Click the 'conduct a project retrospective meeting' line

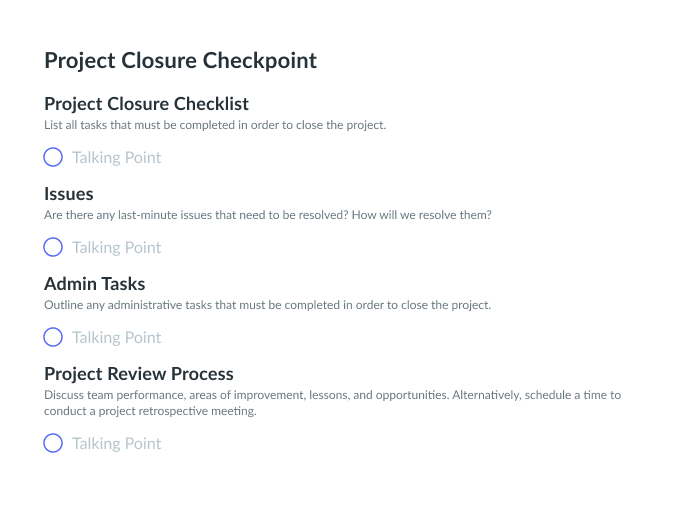click(150, 411)
